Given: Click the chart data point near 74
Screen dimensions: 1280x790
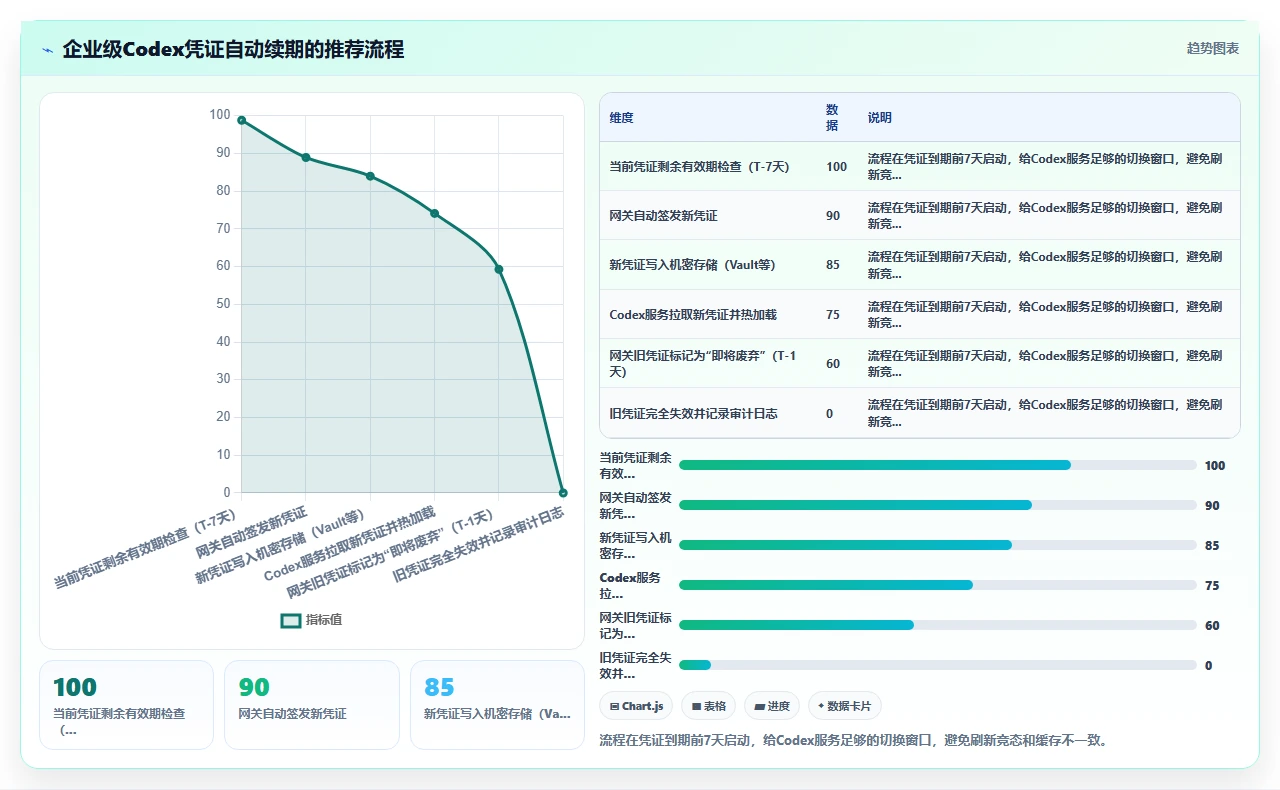Looking at the screenshot, I should (434, 213).
